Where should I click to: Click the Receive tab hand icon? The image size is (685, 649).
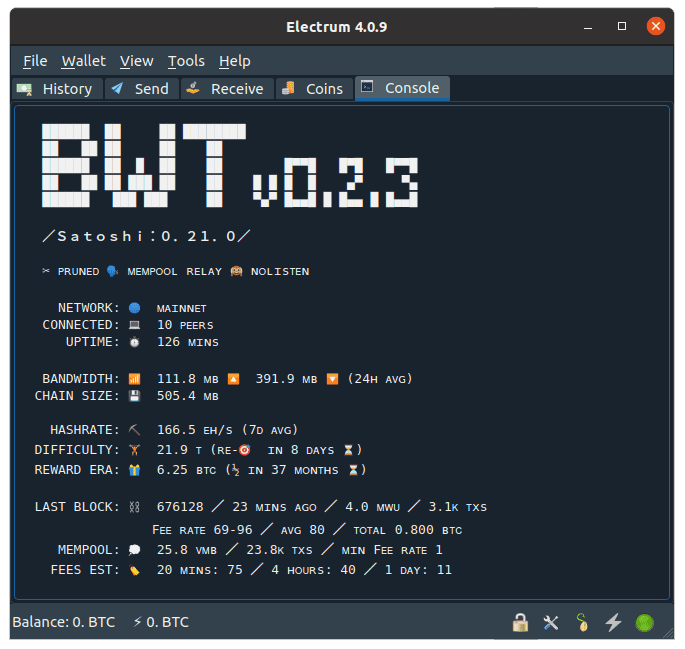pos(193,88)
